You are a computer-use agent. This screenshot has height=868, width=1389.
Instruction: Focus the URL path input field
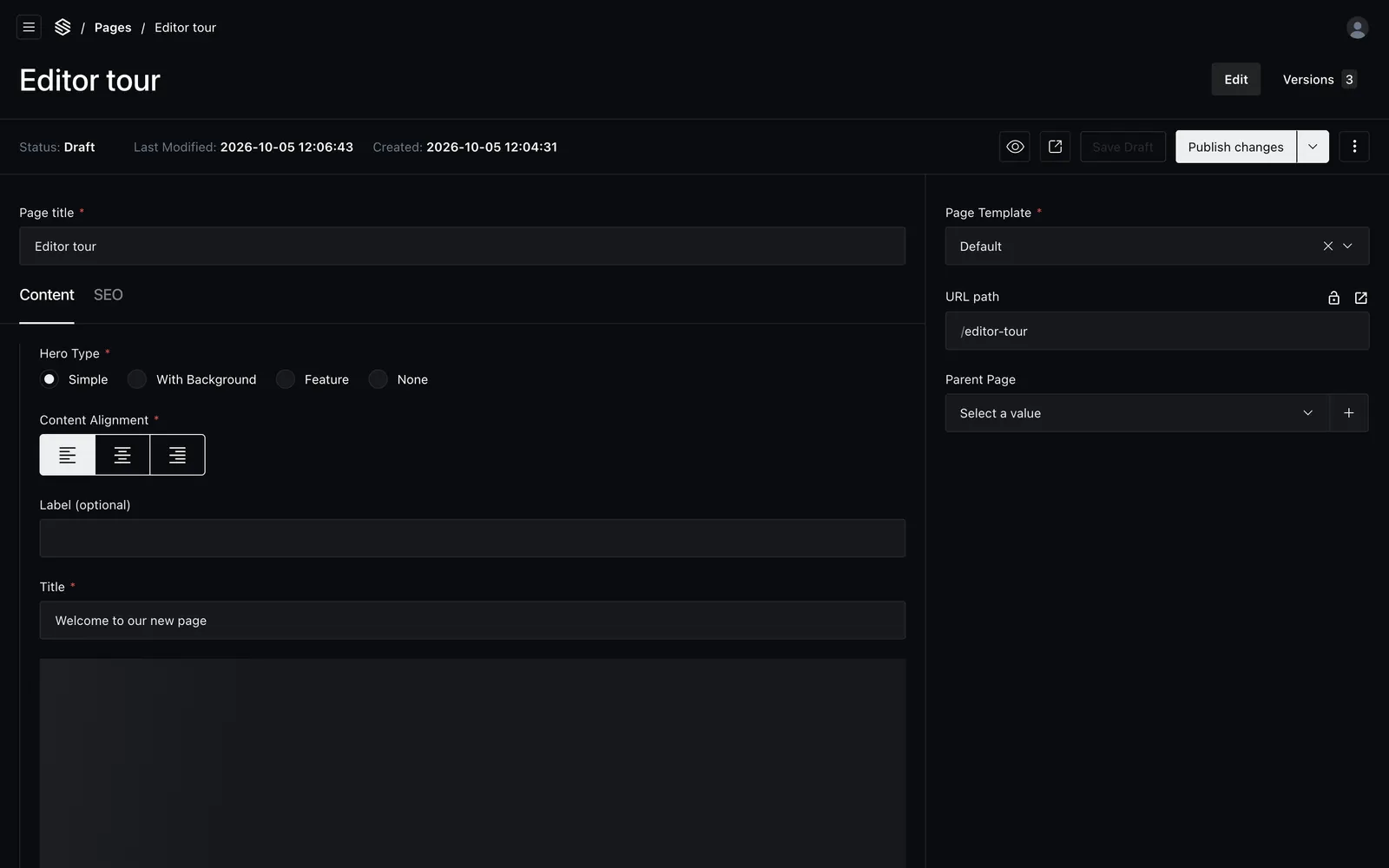click(1156, 331)
